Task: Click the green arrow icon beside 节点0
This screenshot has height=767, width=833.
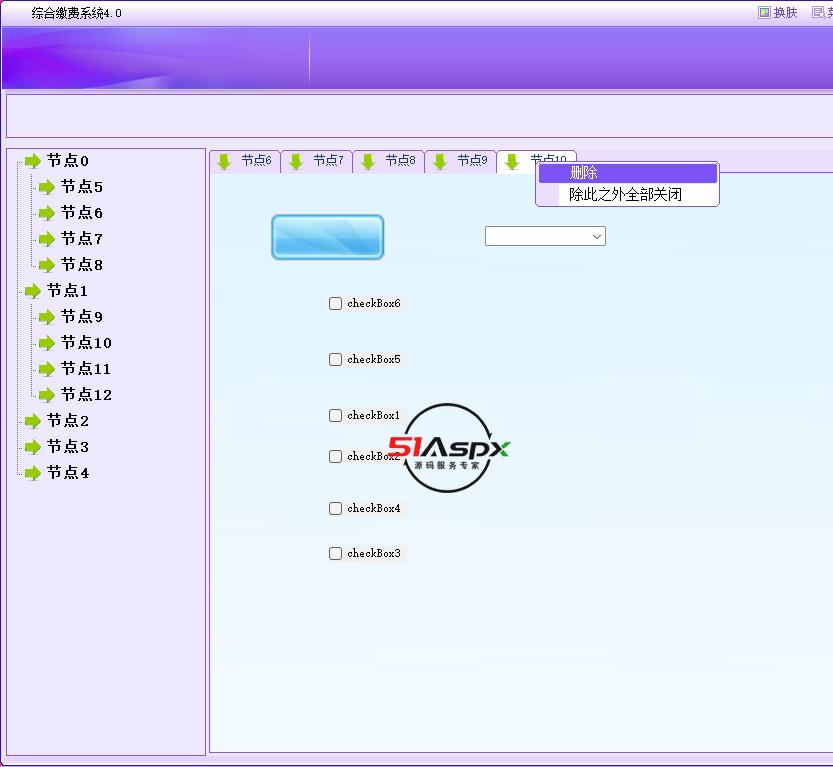Action: 33,160
